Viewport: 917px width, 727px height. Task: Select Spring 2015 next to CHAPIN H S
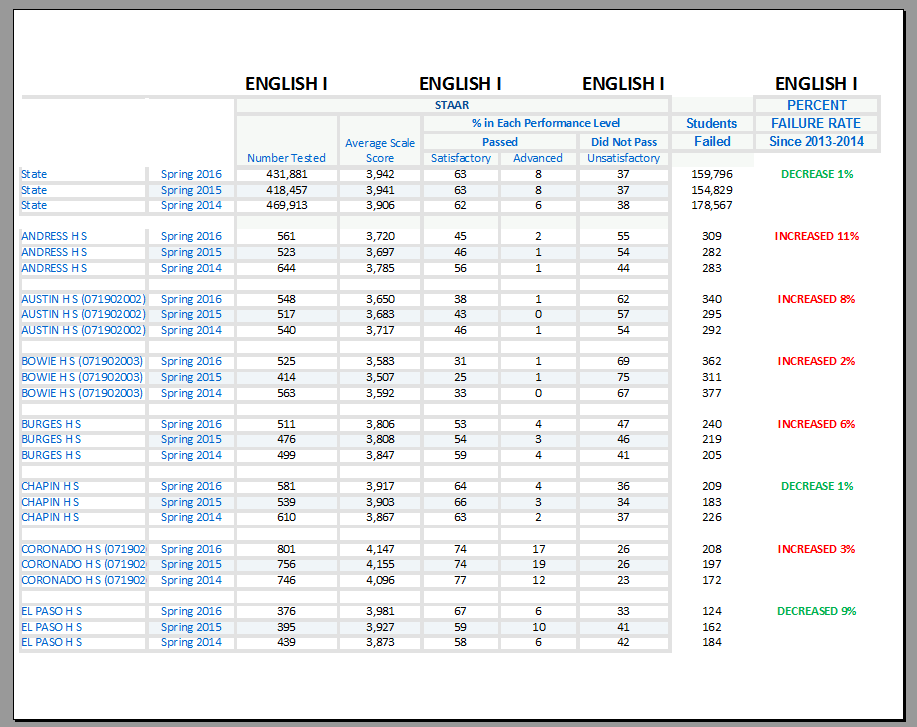point(191,502)
